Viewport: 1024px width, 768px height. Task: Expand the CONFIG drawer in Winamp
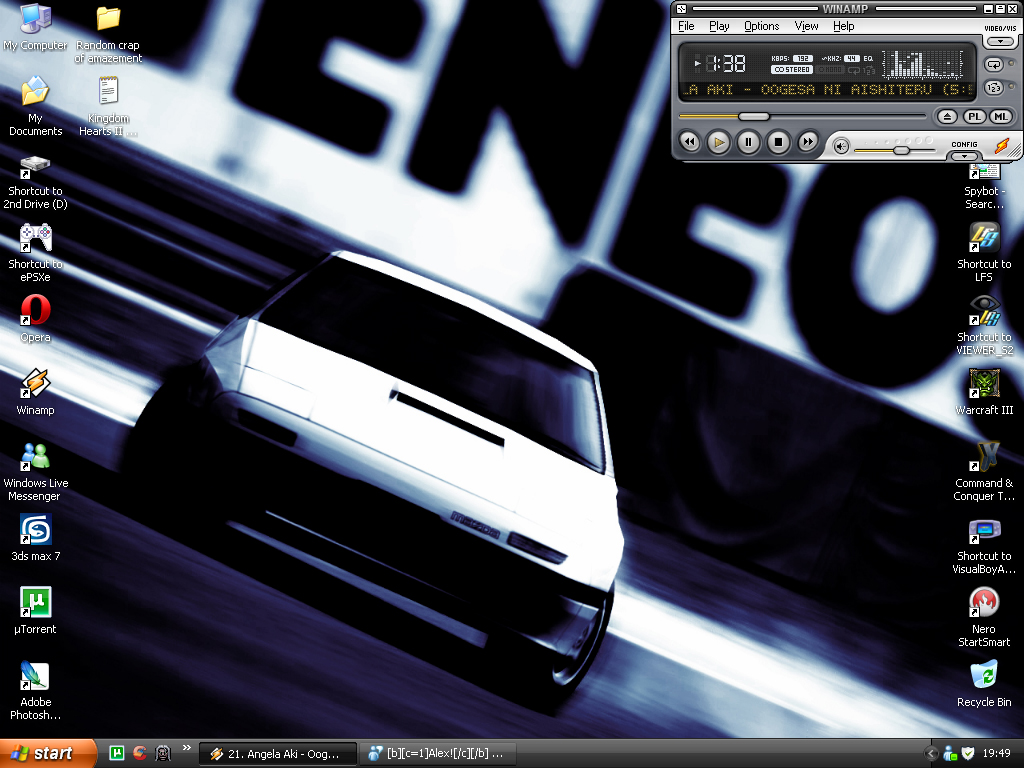[x=965, y=156]
